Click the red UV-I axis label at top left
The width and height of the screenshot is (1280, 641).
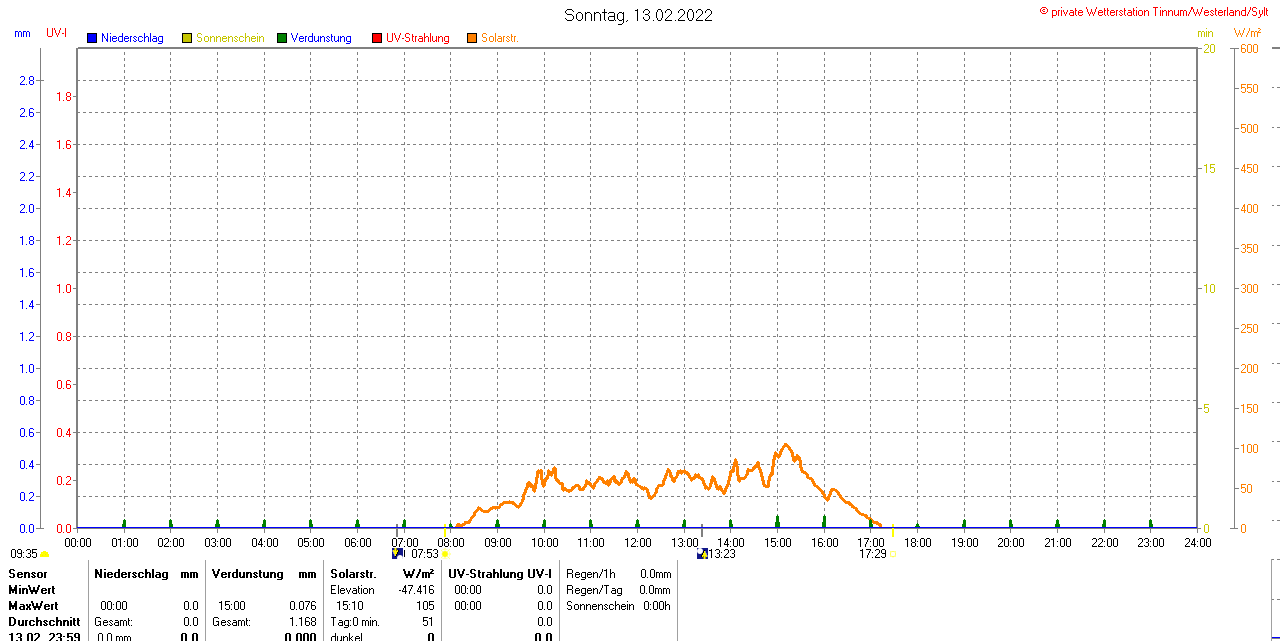tap(56, 33)
